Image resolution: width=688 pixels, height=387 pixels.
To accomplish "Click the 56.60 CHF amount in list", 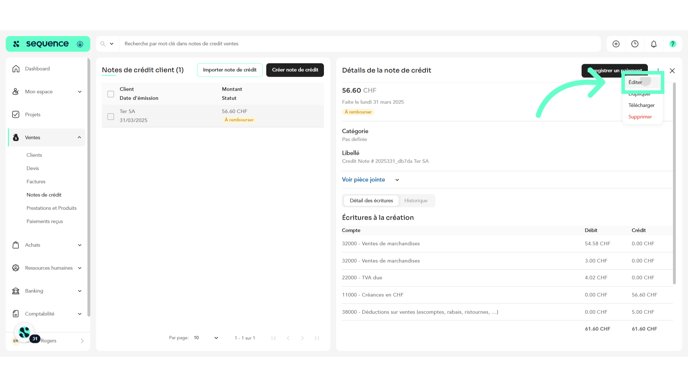I will pos(234,111).
